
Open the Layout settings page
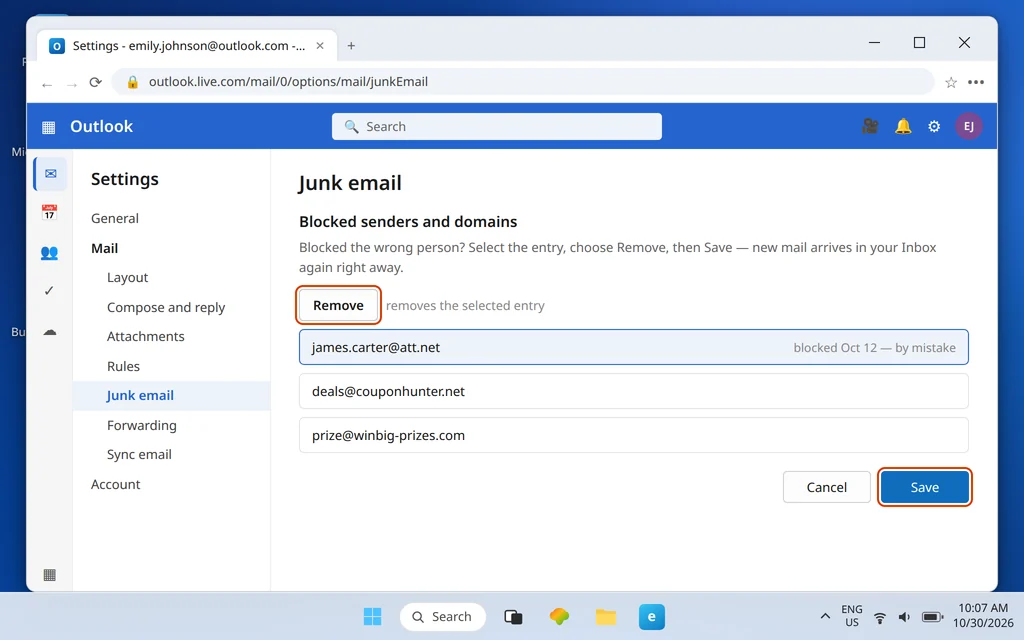(x=127, y=278)
